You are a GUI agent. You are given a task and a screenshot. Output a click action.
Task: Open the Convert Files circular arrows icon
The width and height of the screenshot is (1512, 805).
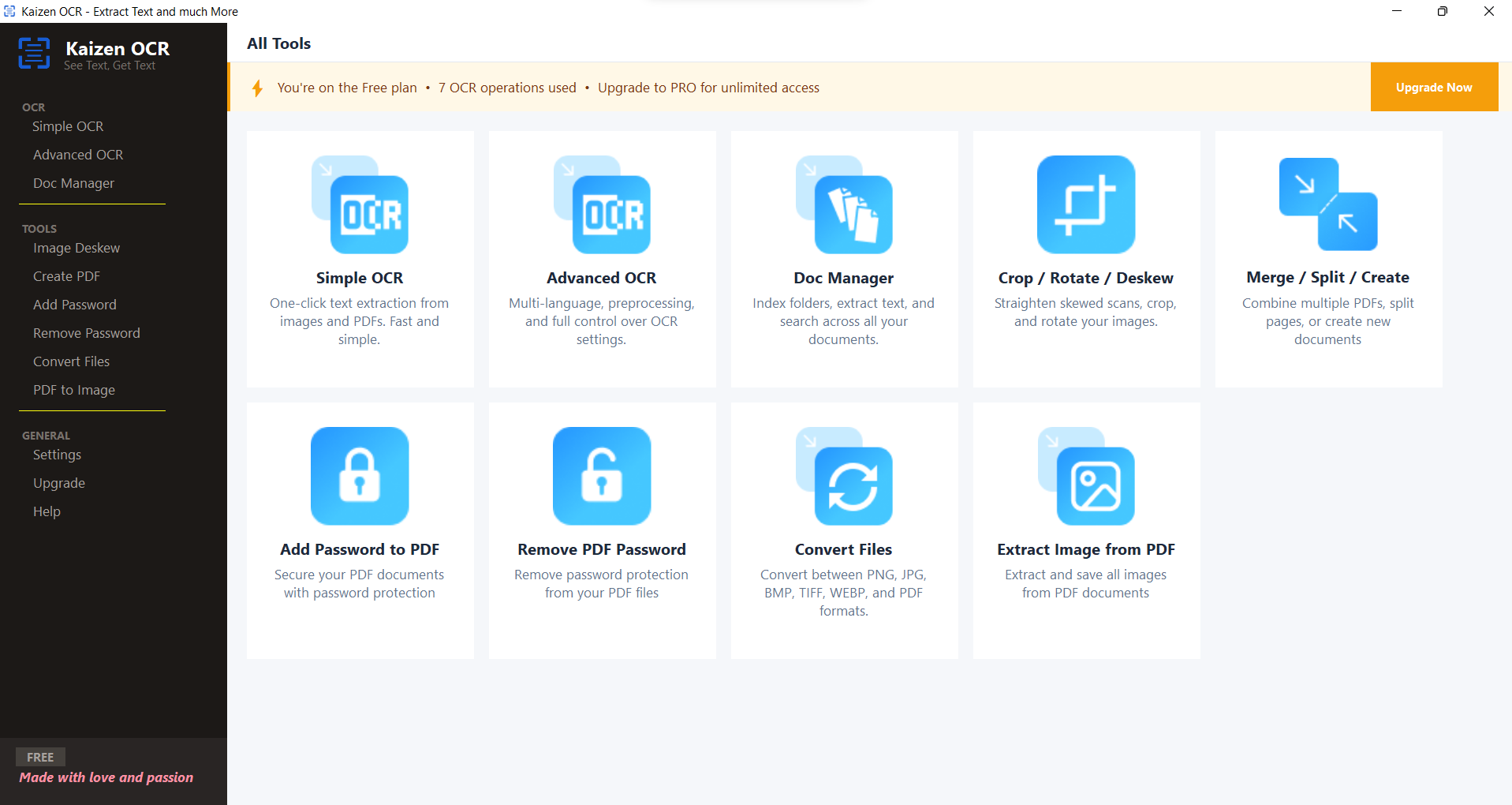coord(844,476)
